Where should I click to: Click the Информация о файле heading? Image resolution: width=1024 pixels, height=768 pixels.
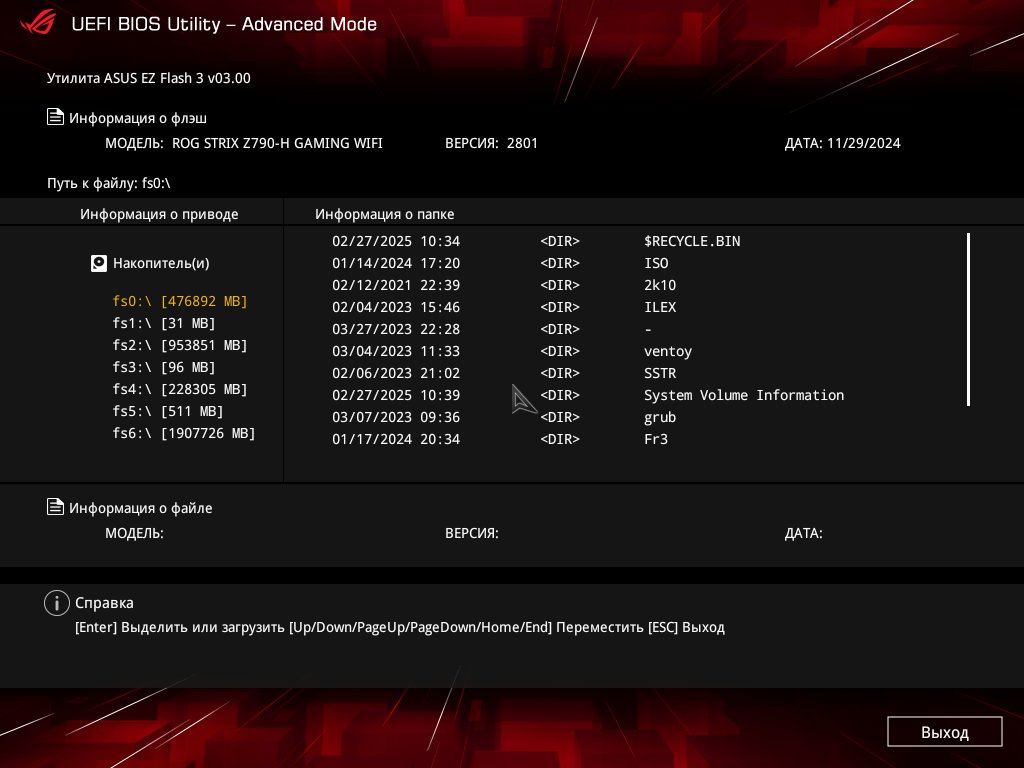[x=140, y=508]
